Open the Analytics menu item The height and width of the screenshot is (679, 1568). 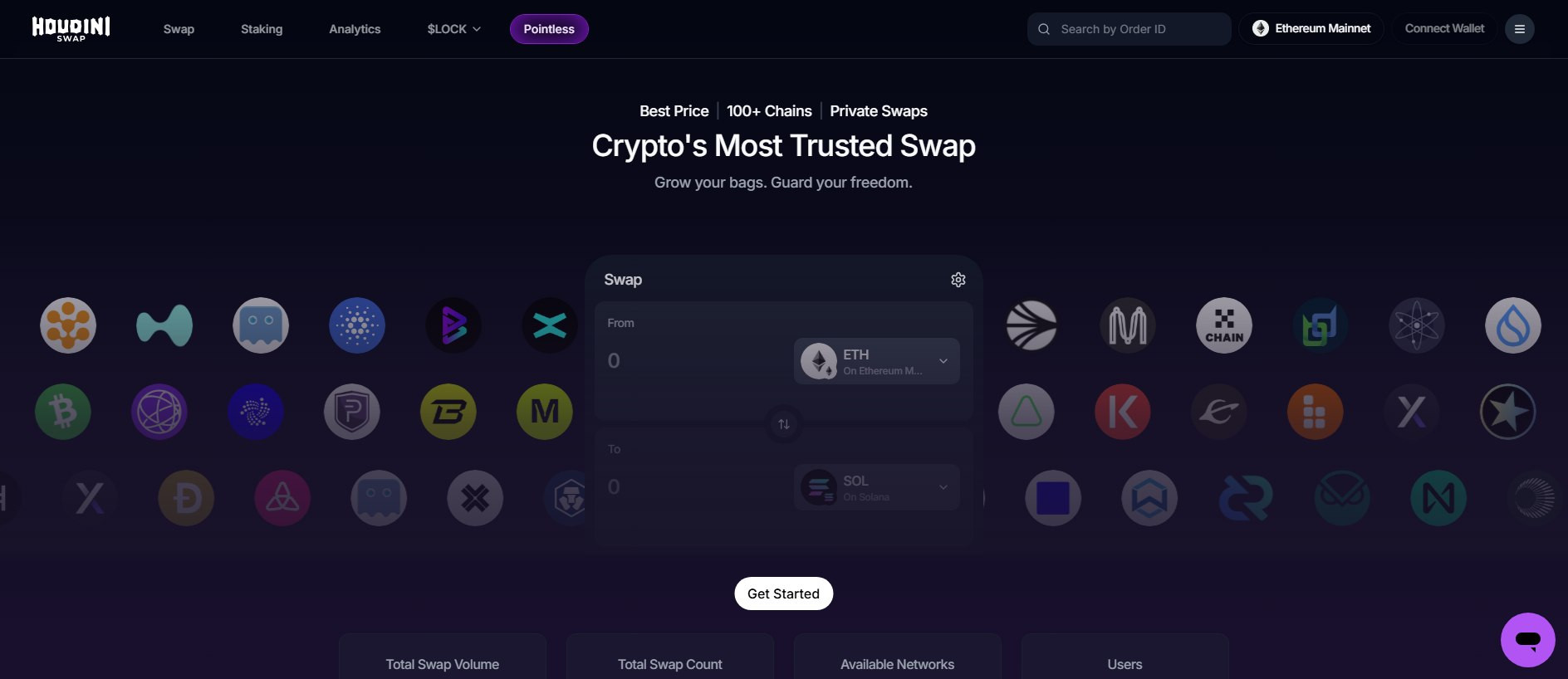coord(355,29)
